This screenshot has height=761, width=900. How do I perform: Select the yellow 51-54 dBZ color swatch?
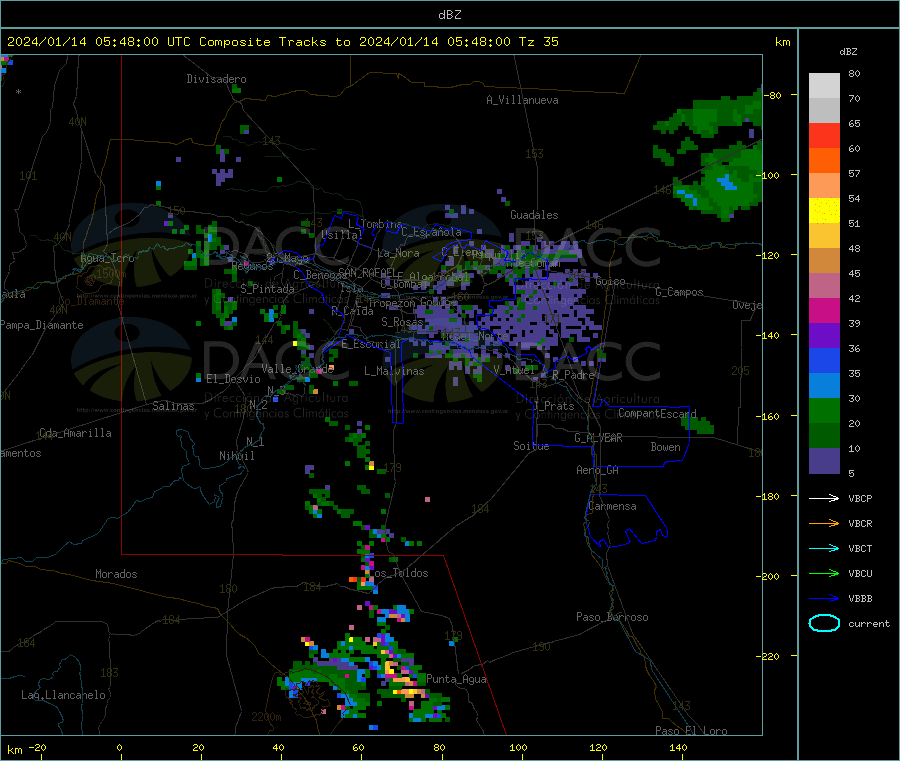pos(824,211)
